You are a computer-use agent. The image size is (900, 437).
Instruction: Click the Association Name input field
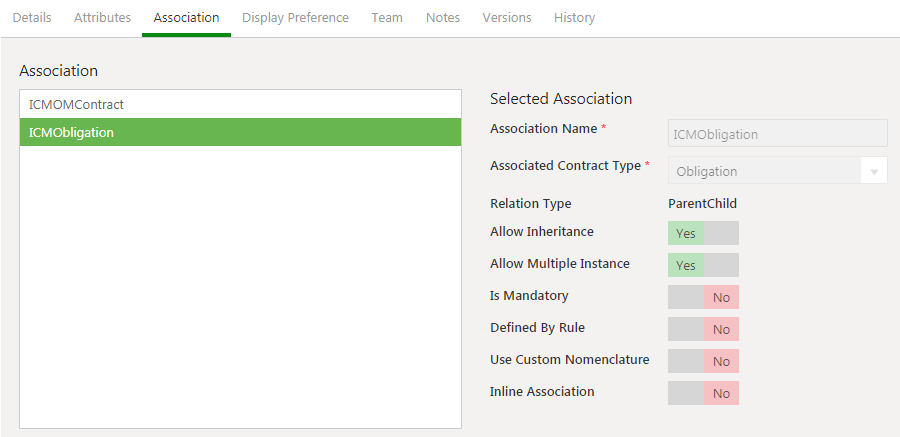click(x=777, y=134)
